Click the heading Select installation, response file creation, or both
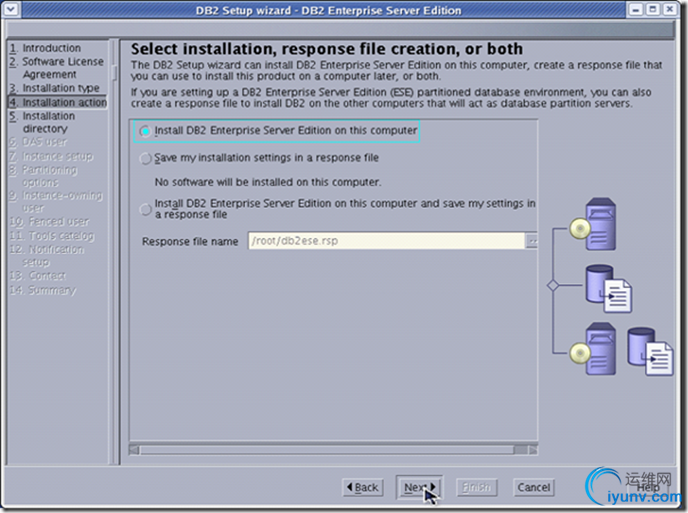 (327, 49)
